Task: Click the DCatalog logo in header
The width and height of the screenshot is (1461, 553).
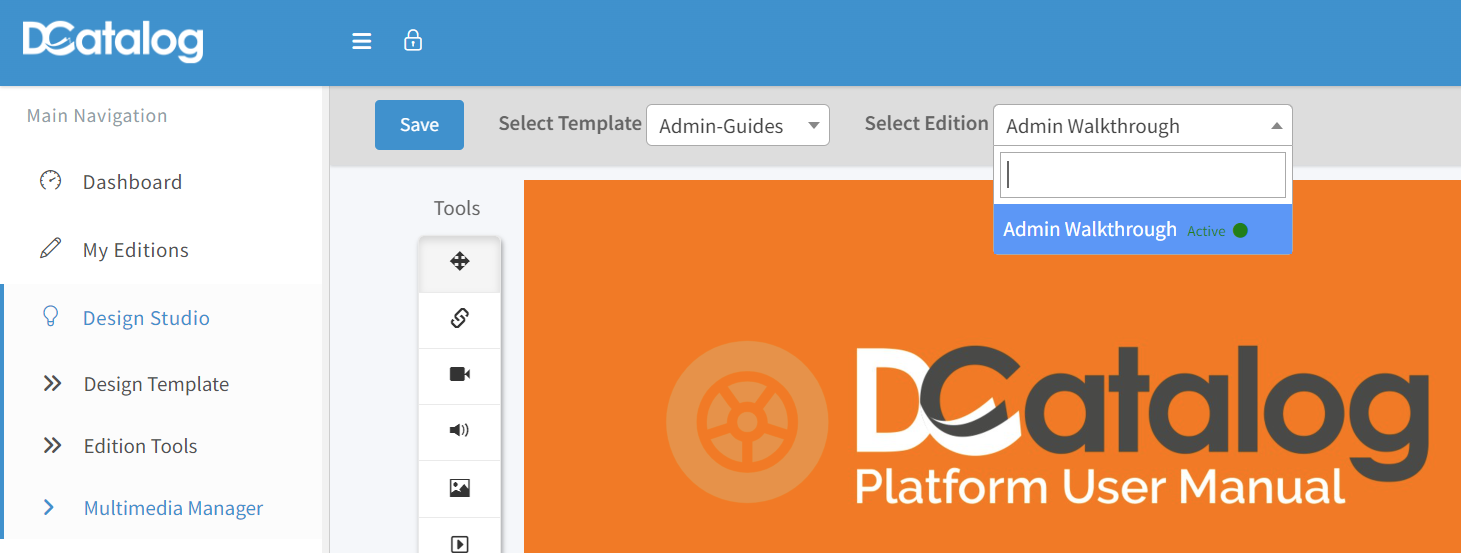Action: pos(112,41)
